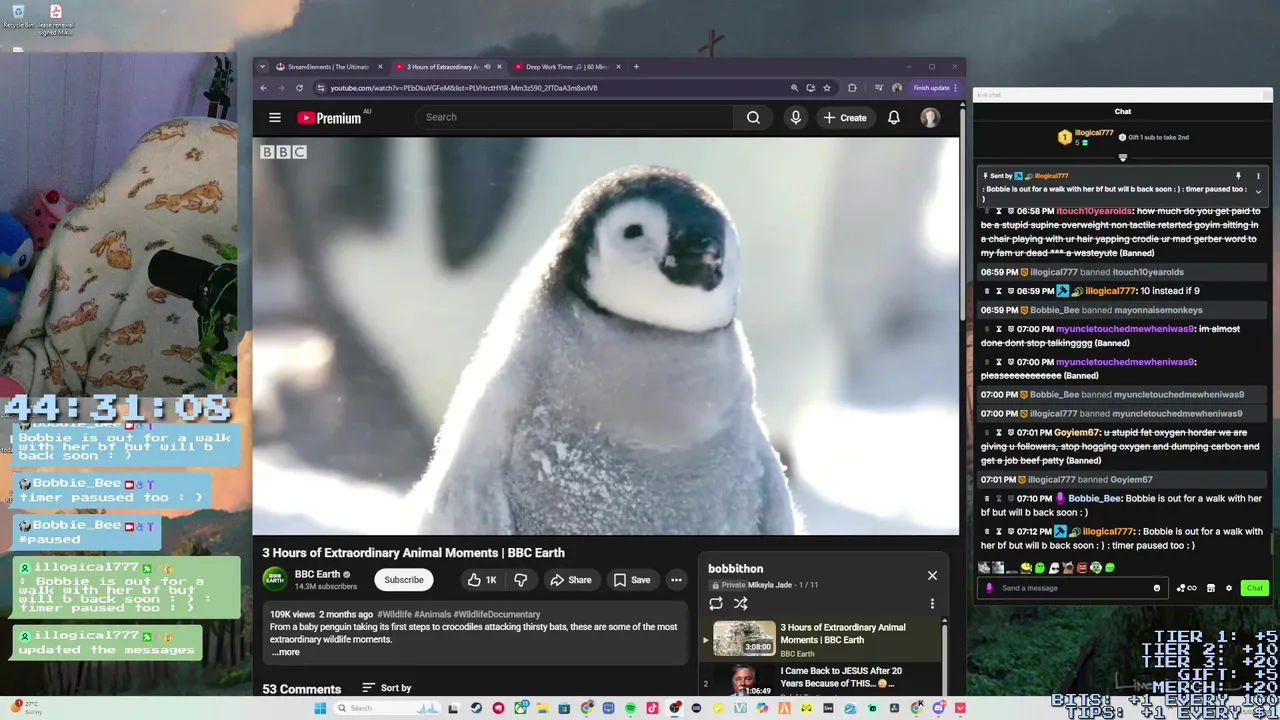Click the BBC Earth channel avatar
This screenshot has width=1280, height=720.
point(275,580)
